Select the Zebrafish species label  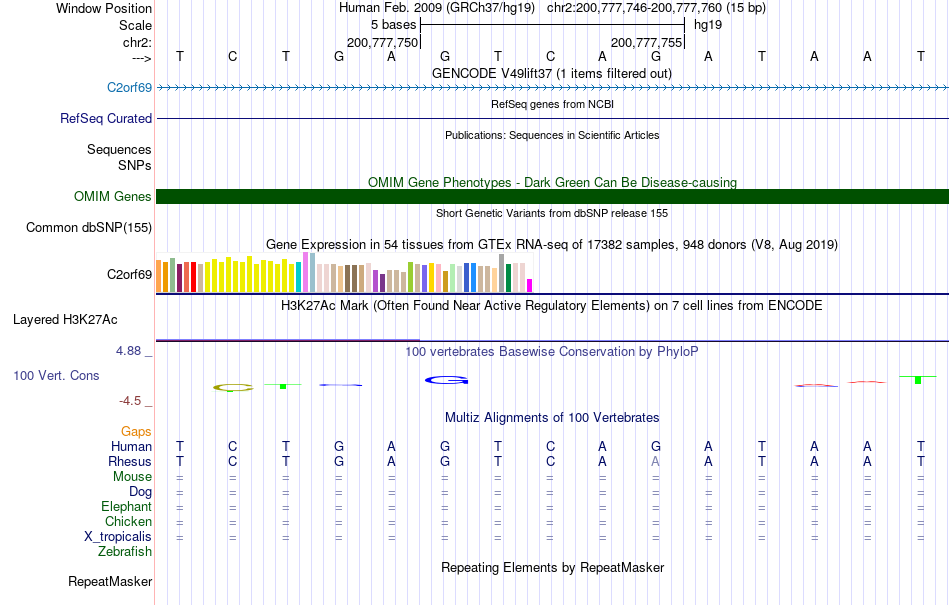(x=125, y=552)
